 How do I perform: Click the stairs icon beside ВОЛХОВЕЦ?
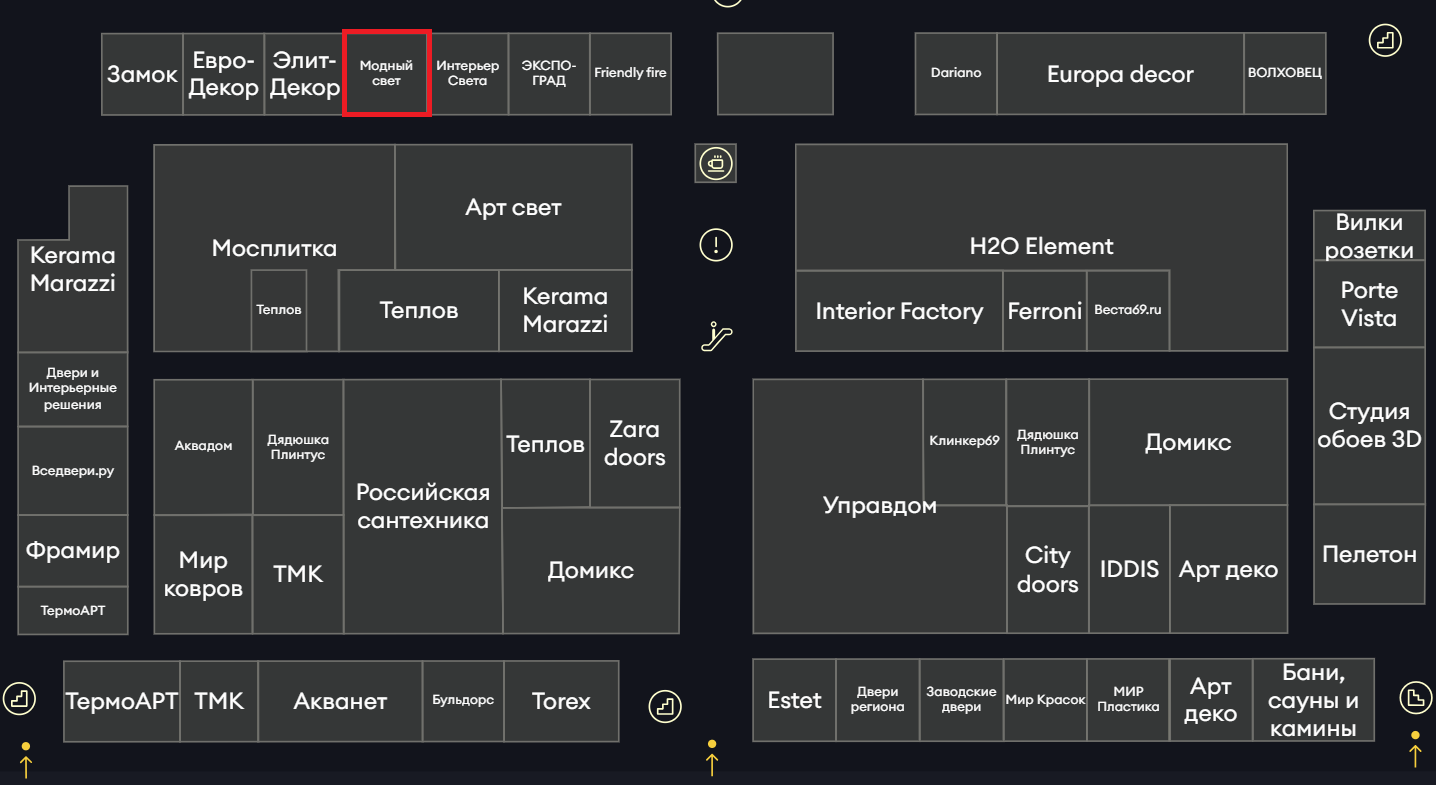tap(1385, 41)
